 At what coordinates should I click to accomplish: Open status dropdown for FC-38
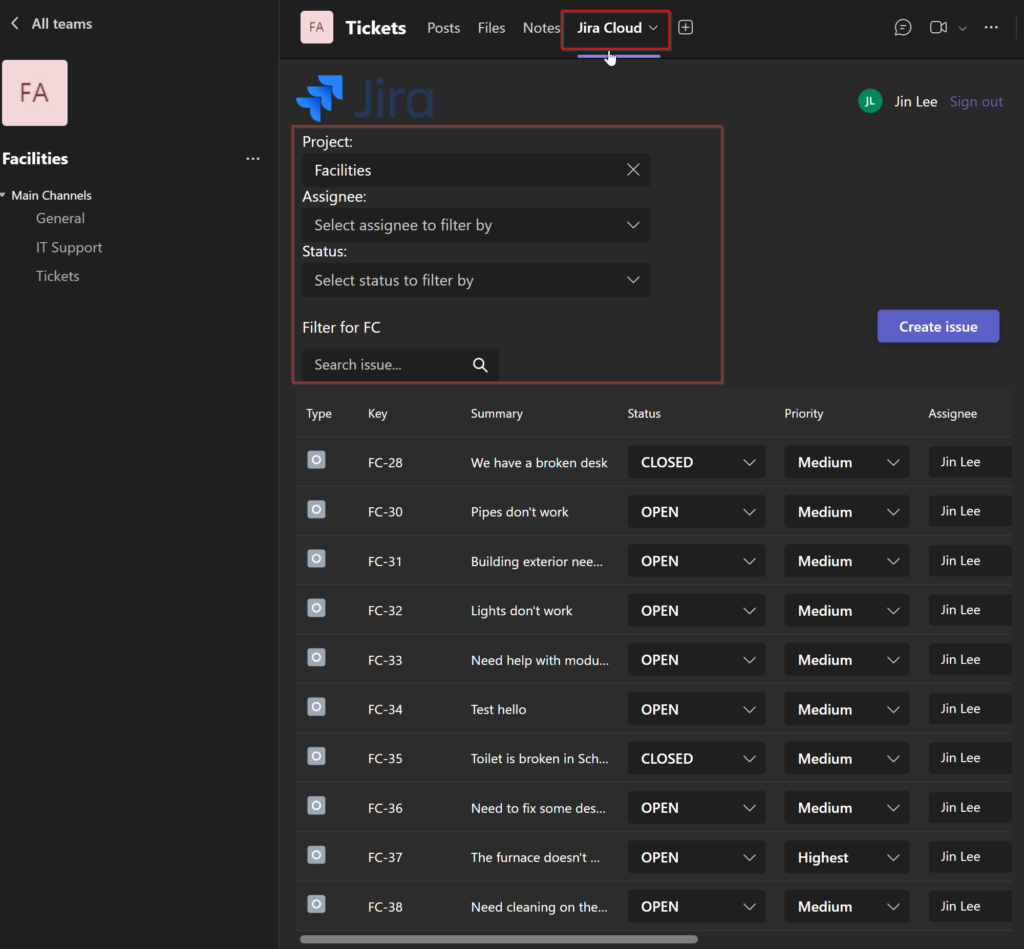click(x=696, y=907)
